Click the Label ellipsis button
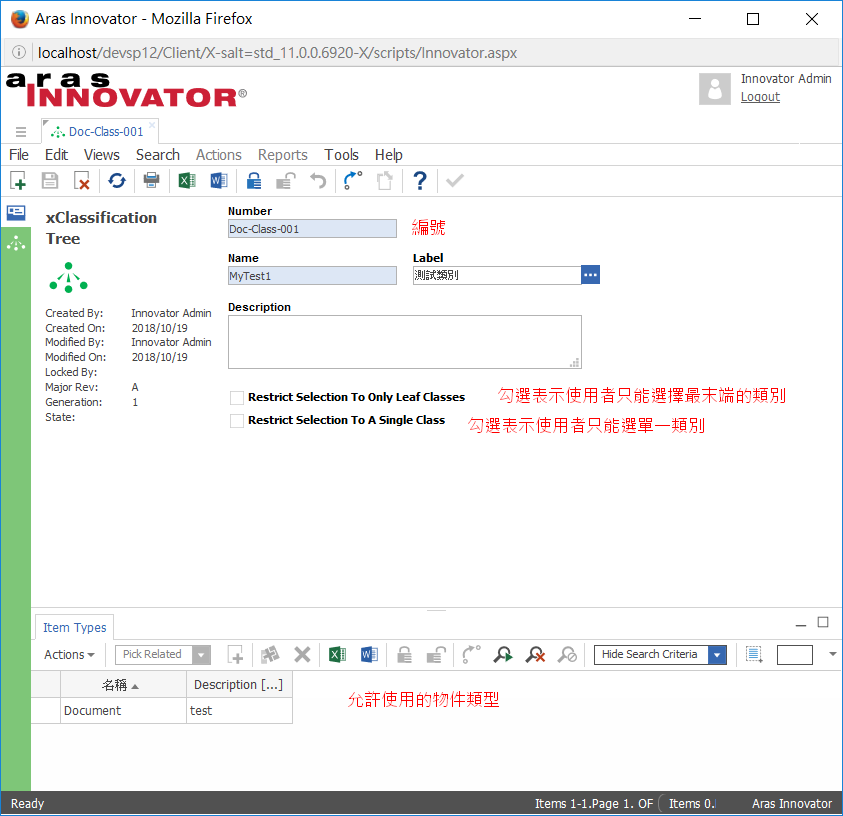Screen dimensions: 843x816 click(590, 275)
